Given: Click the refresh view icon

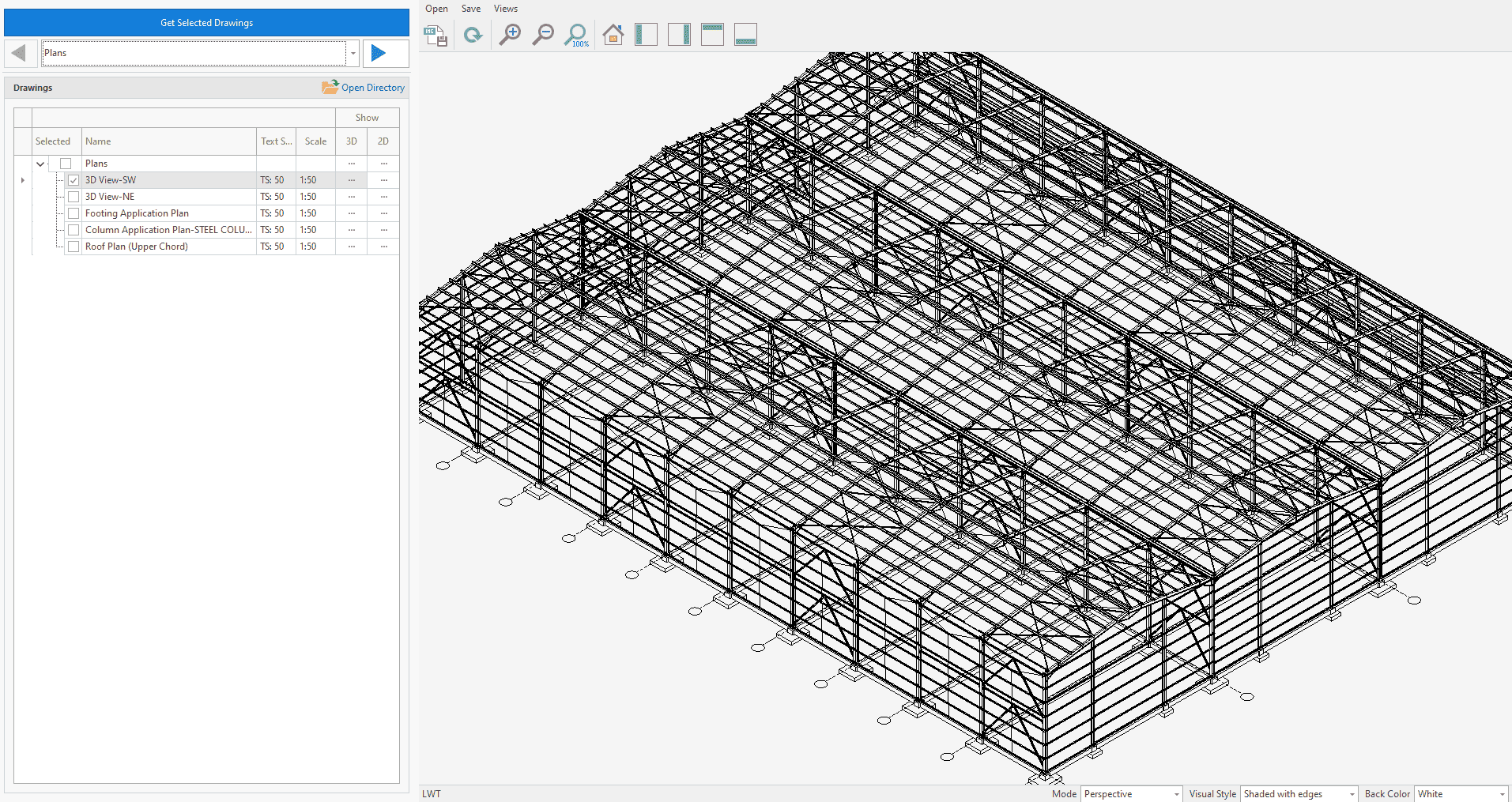Looking at the screenshot, I should tap(473, 36).
